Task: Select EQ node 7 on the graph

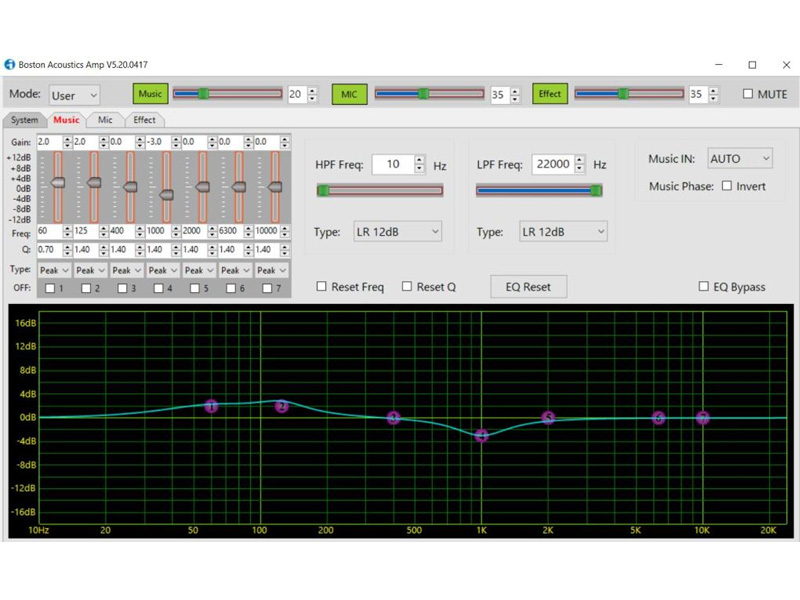Action: (x=703, y=418)
